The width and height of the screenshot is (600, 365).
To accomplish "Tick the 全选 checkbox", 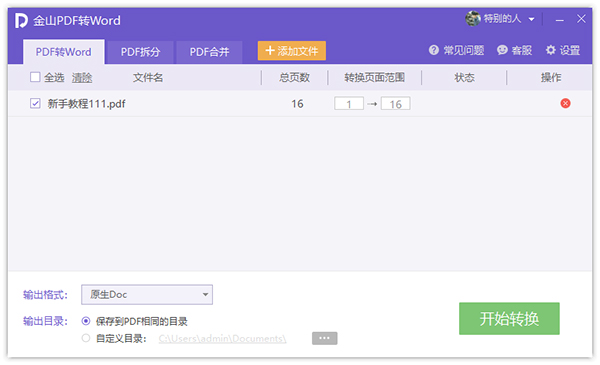I will 35,77.
